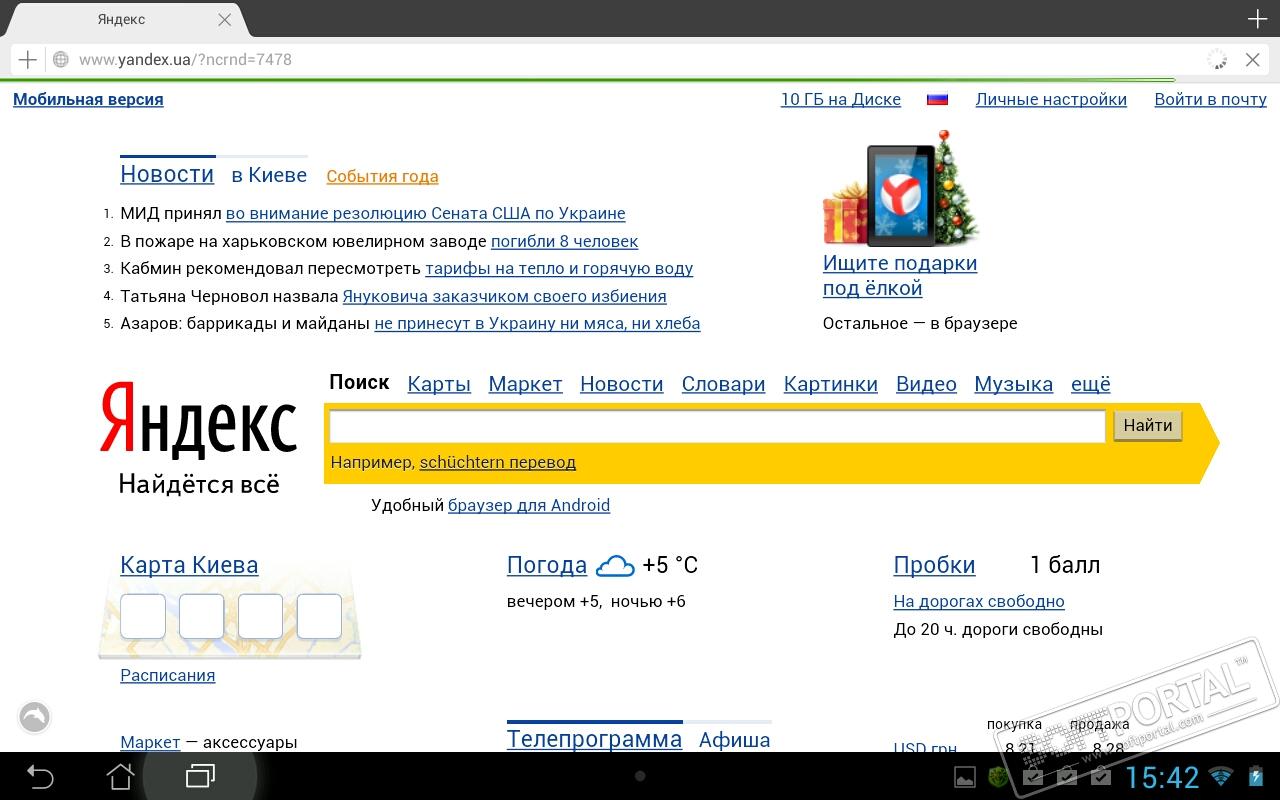Image resolution: width=1280 pixels, height=800 pixels.
Task: Tap the picture notification icon in the status bar
Action: click(964, 777)
